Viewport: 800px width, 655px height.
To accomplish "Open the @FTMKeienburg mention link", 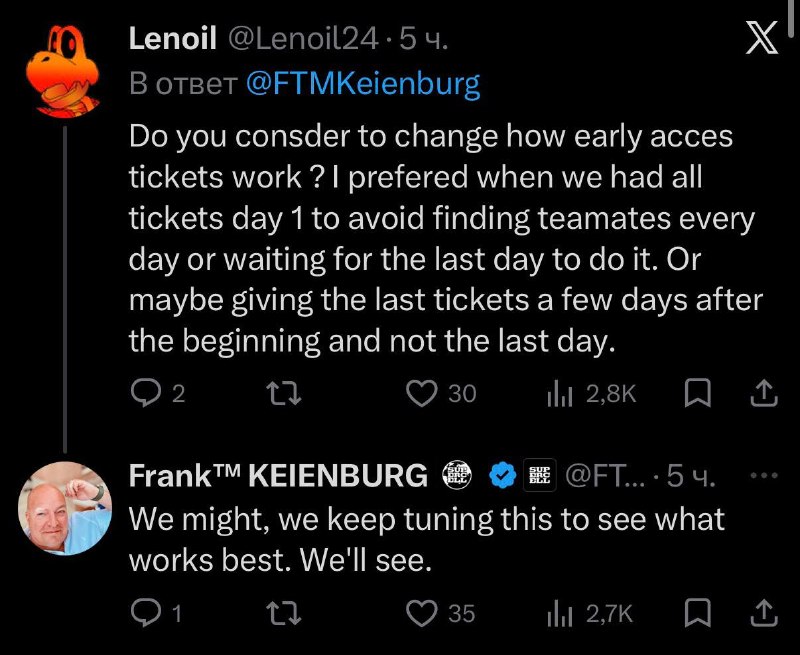I will tap(362, 83).
